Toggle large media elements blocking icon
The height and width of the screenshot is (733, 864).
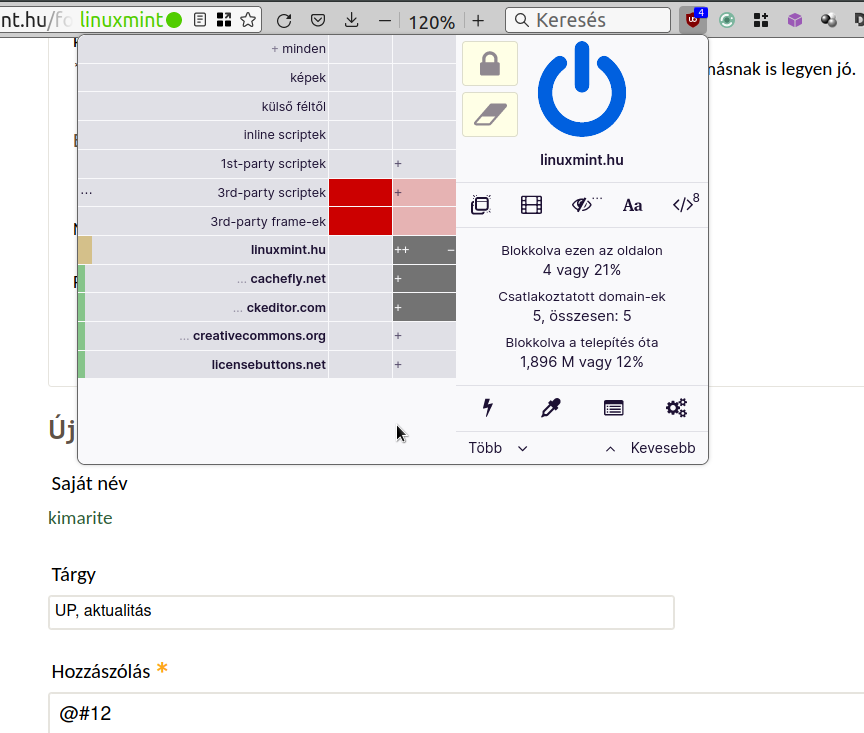coord(531,205)
